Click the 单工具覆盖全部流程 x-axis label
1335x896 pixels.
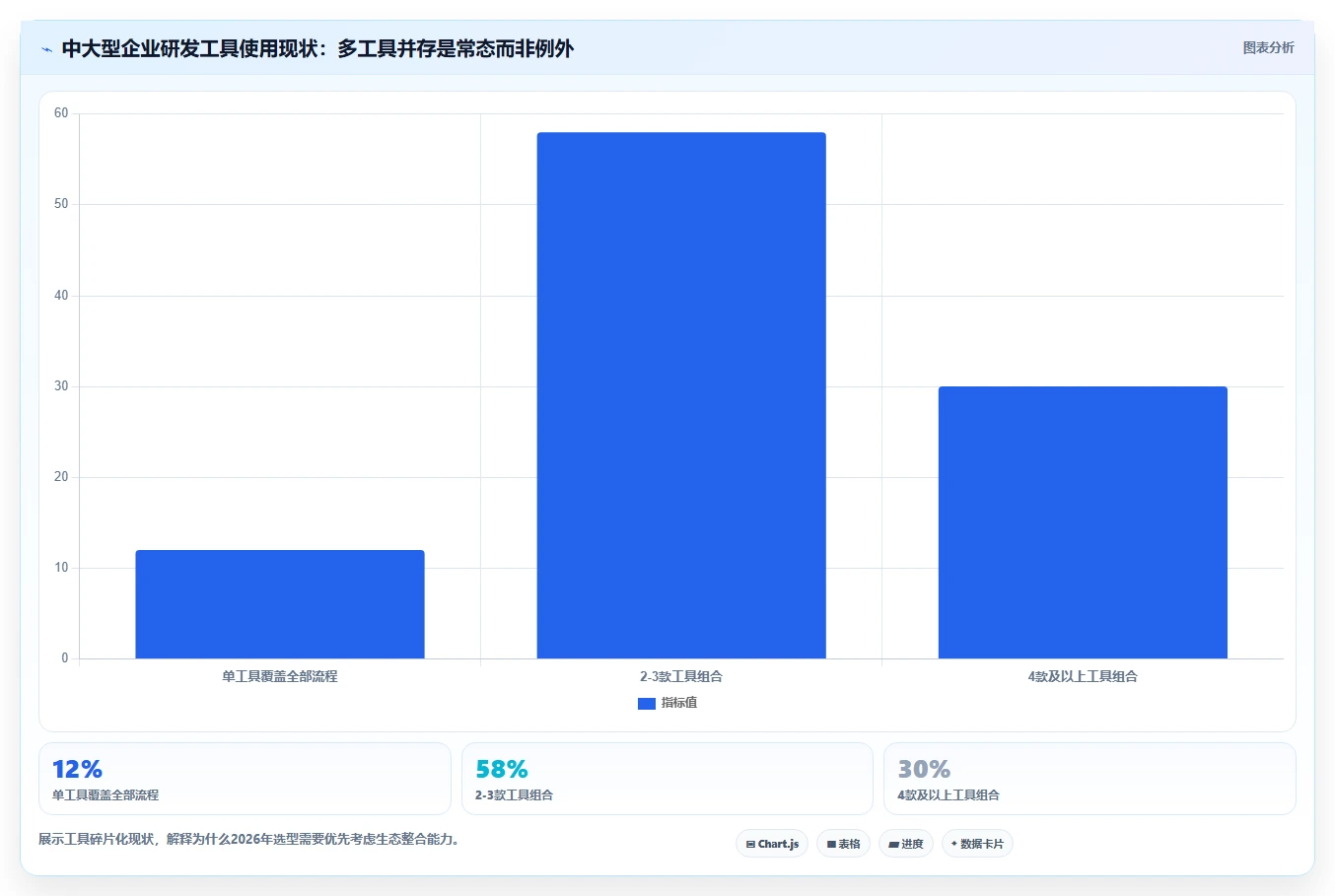click(x=280, y=676)
